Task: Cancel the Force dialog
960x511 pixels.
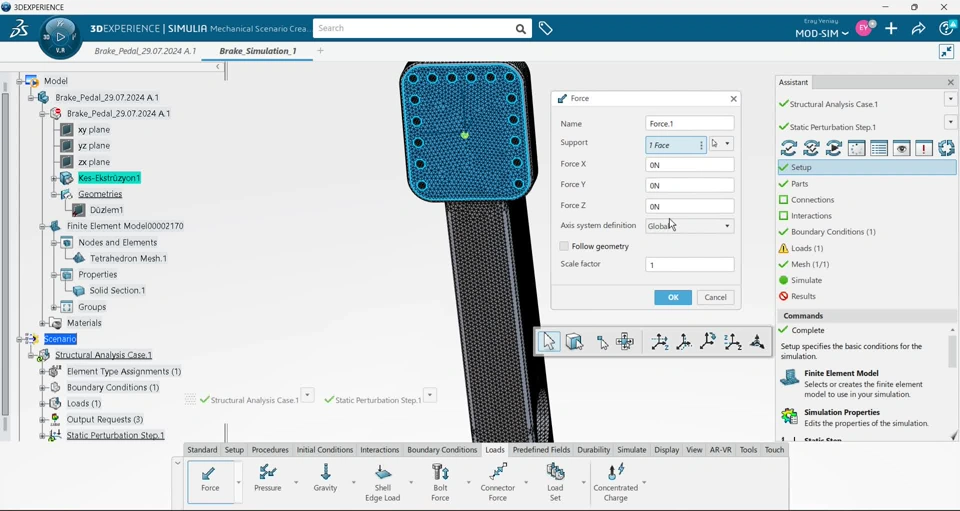Action: coord(715,297)
